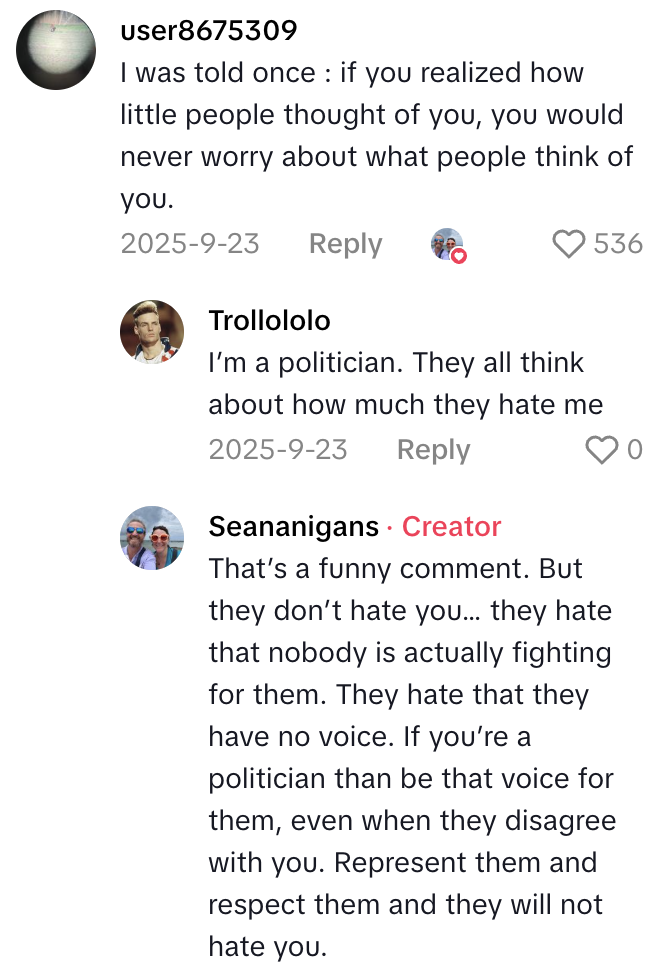The width and height of the screenshot is (670, 962).
Task: Click the 'hate you.' closing line of Seananigans' reply
Action: click(267, 946)
